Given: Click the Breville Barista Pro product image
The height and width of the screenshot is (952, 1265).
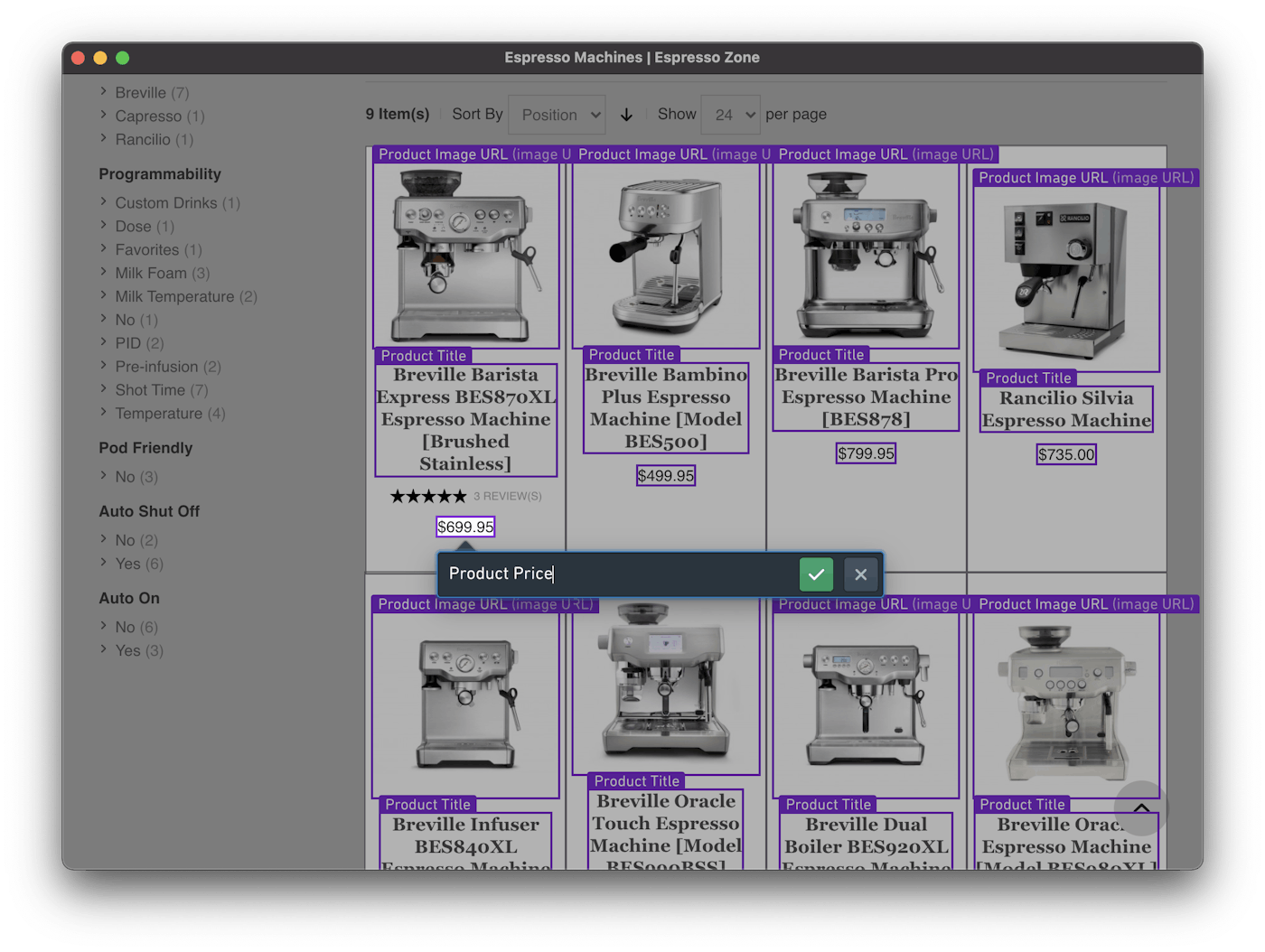Looking at the screenshot, I should (866, 256).
